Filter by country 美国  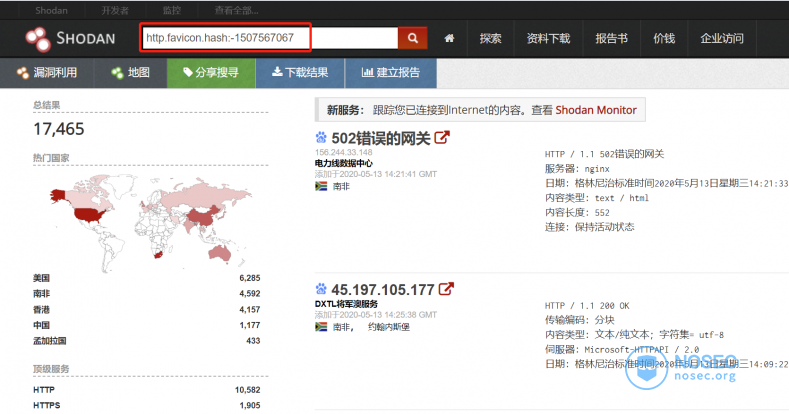[41, 278]
